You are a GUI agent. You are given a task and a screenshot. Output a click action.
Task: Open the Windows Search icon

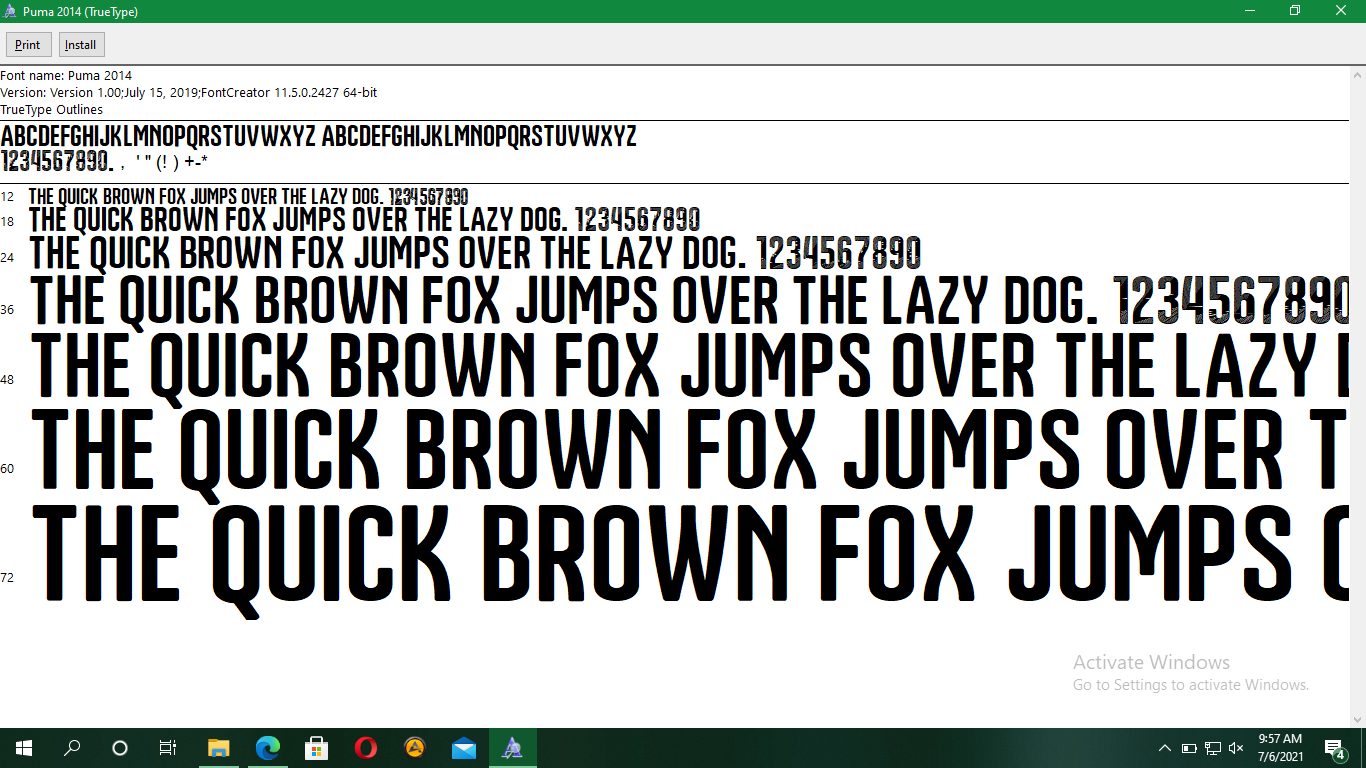[x=71, y=747]
